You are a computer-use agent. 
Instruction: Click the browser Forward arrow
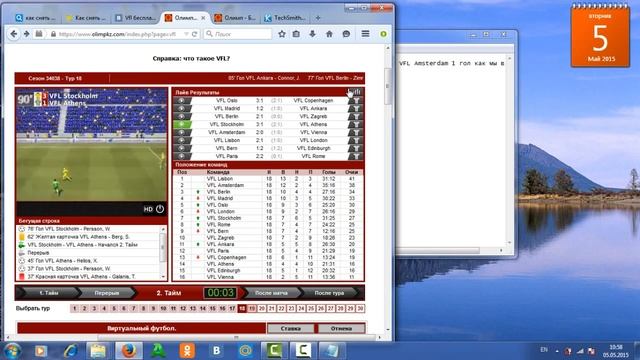27,34
